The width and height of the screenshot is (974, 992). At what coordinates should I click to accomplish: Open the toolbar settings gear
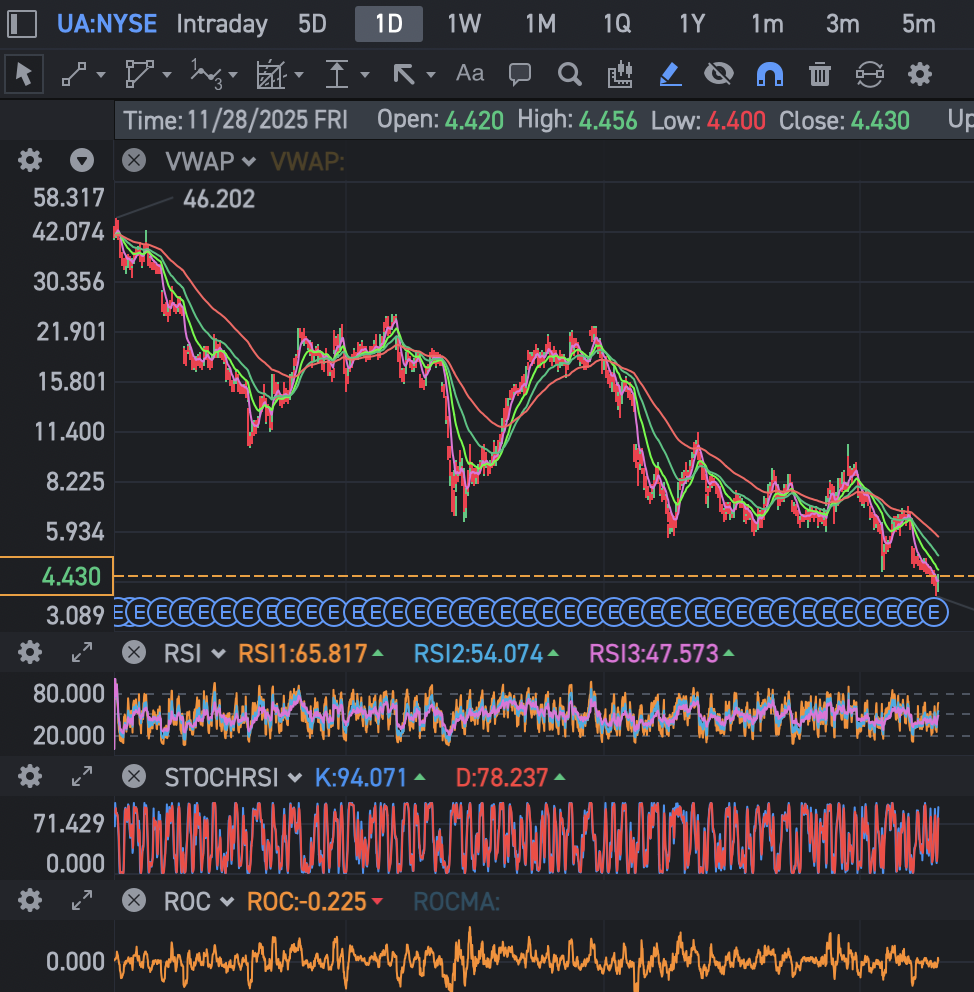(x=920, y=75)
